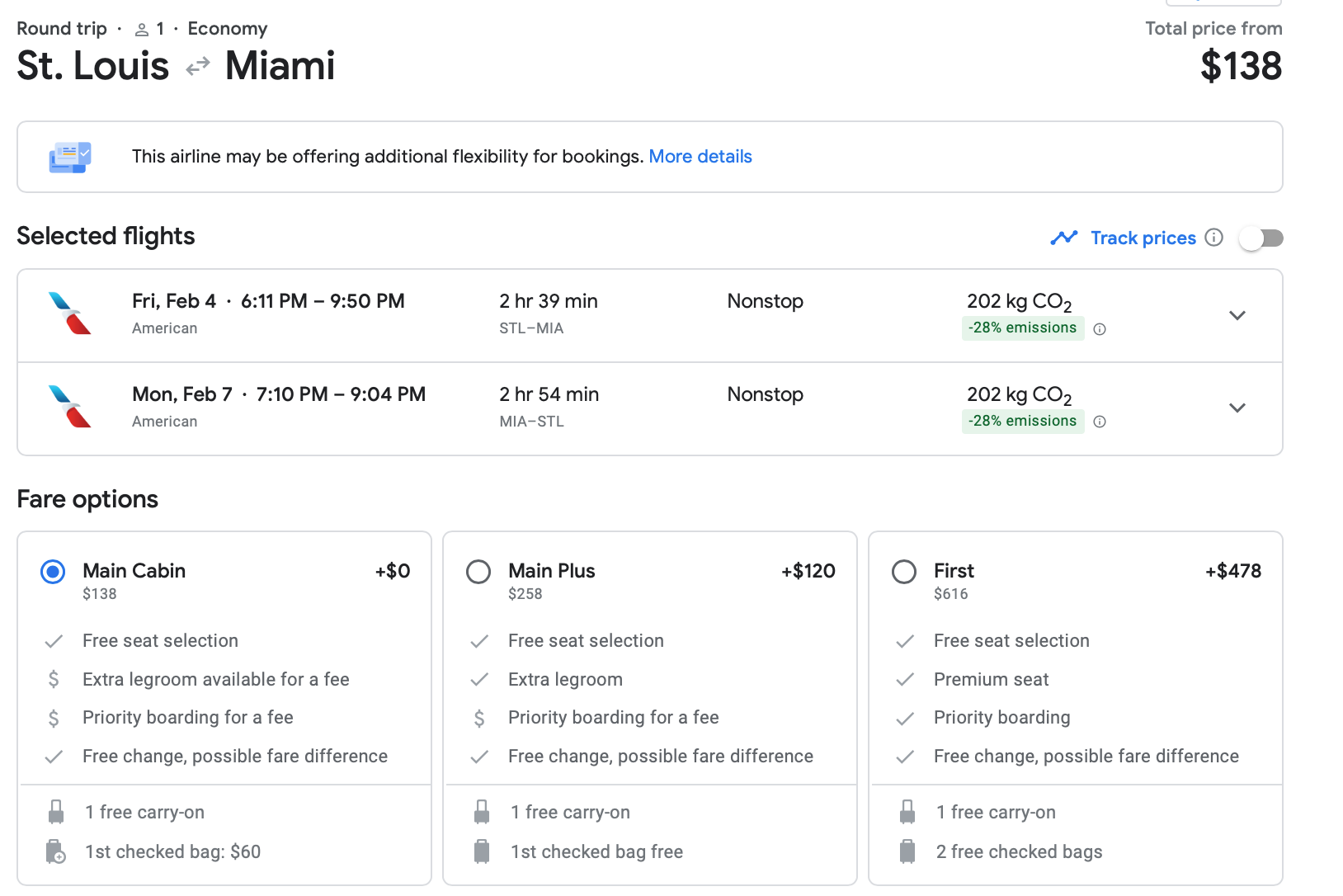Select the Main Plus fare option
Screen dimensions: 1343x896
point(478,572)
